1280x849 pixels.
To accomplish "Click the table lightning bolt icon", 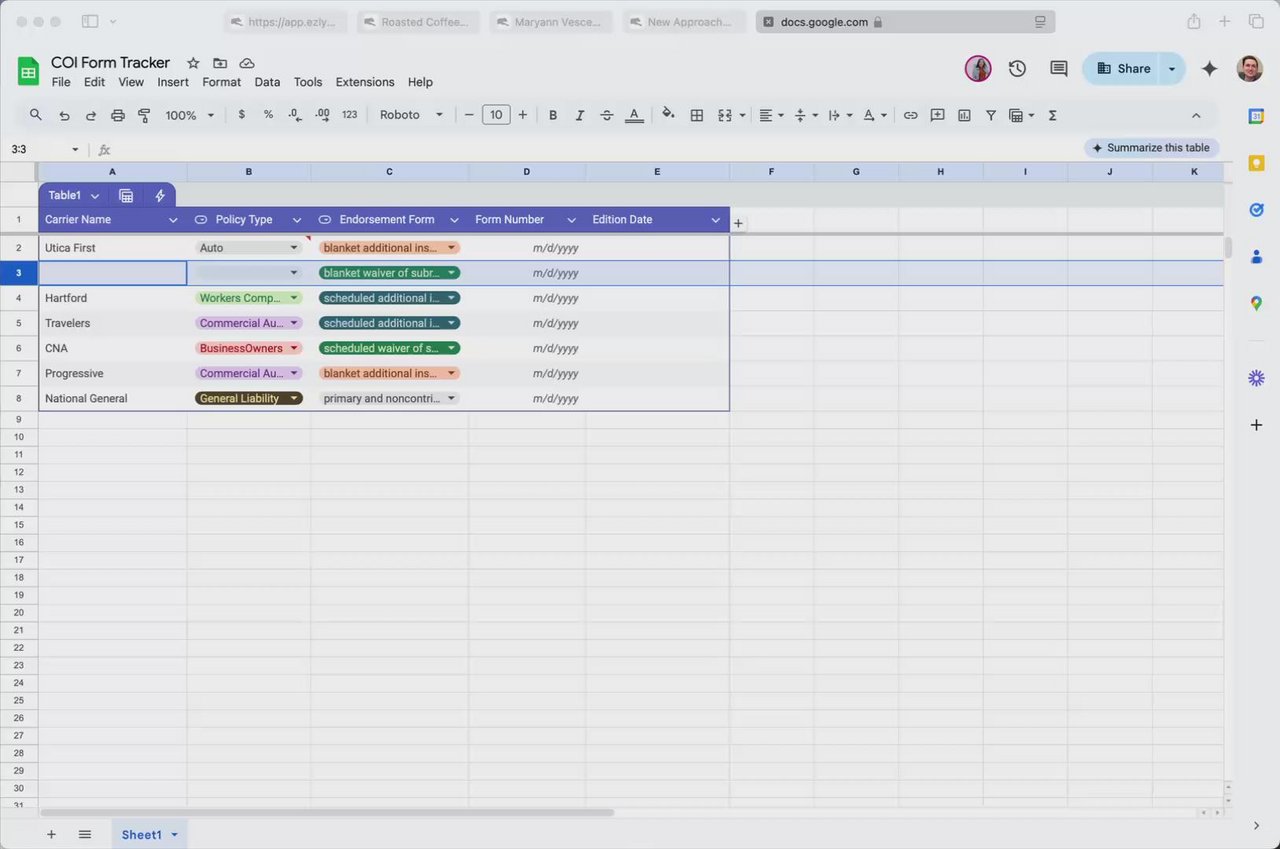I will (159, 196).
